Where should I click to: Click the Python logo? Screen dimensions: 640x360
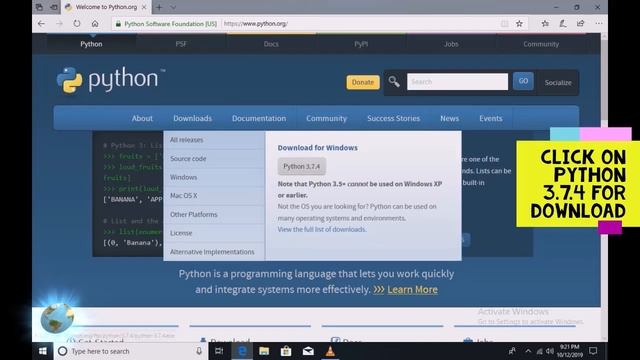coord(111,80)
